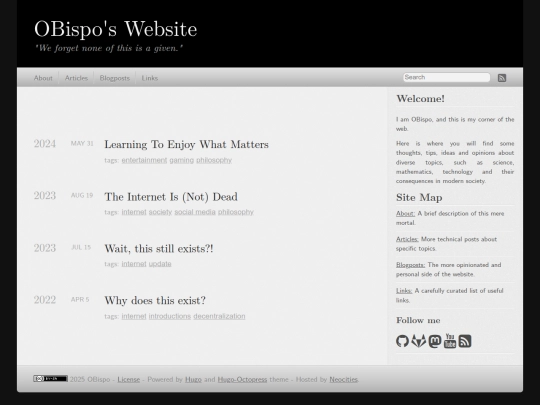The height and width of the screenshot is (405, 540).
Task: Select the decentralization tag
Action: pos(219,316)
